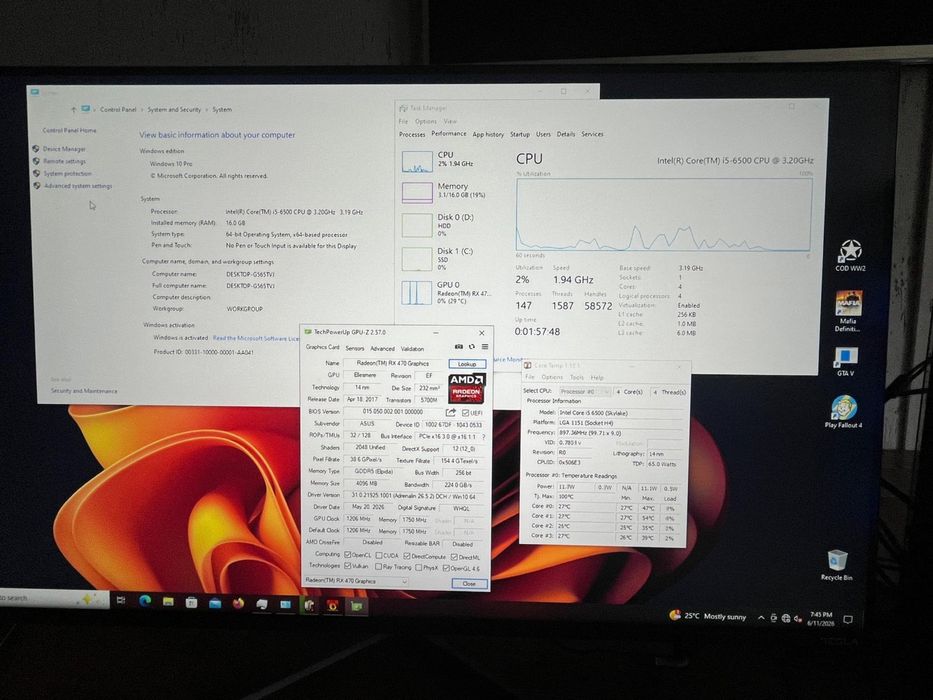
Task: Click the Close button in GPU-Z
Action: pyautogui.click(x=469, y=584)
